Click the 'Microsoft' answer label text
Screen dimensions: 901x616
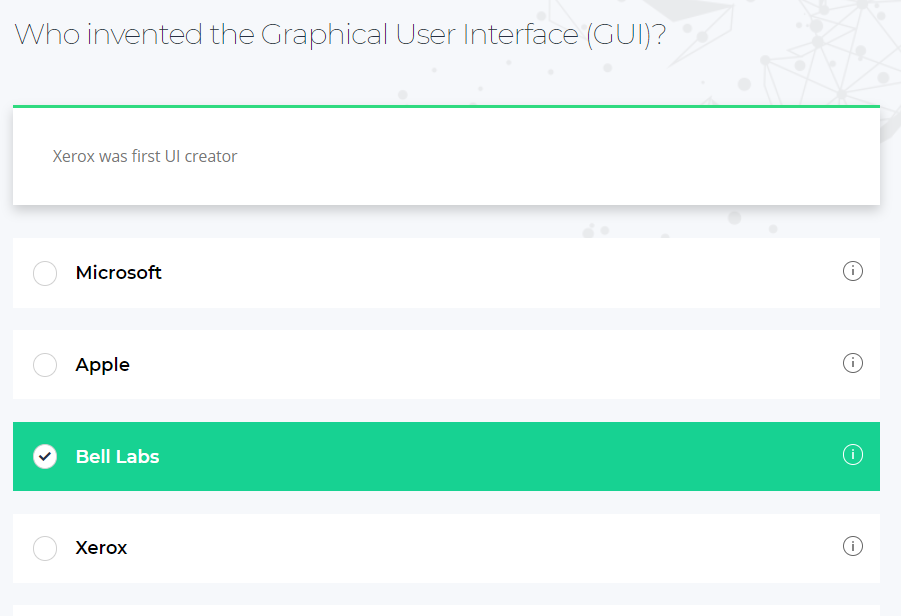click(x=118, y=273)
